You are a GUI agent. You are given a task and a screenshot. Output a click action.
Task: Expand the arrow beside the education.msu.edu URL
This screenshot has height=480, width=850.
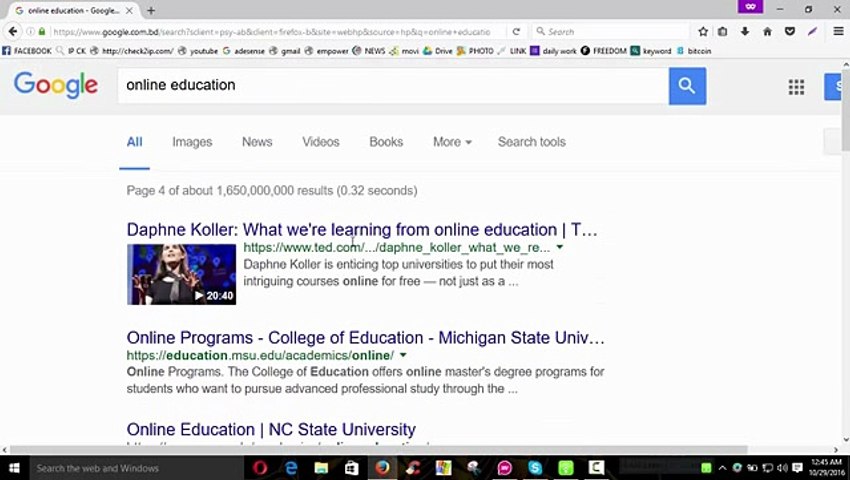403,355
